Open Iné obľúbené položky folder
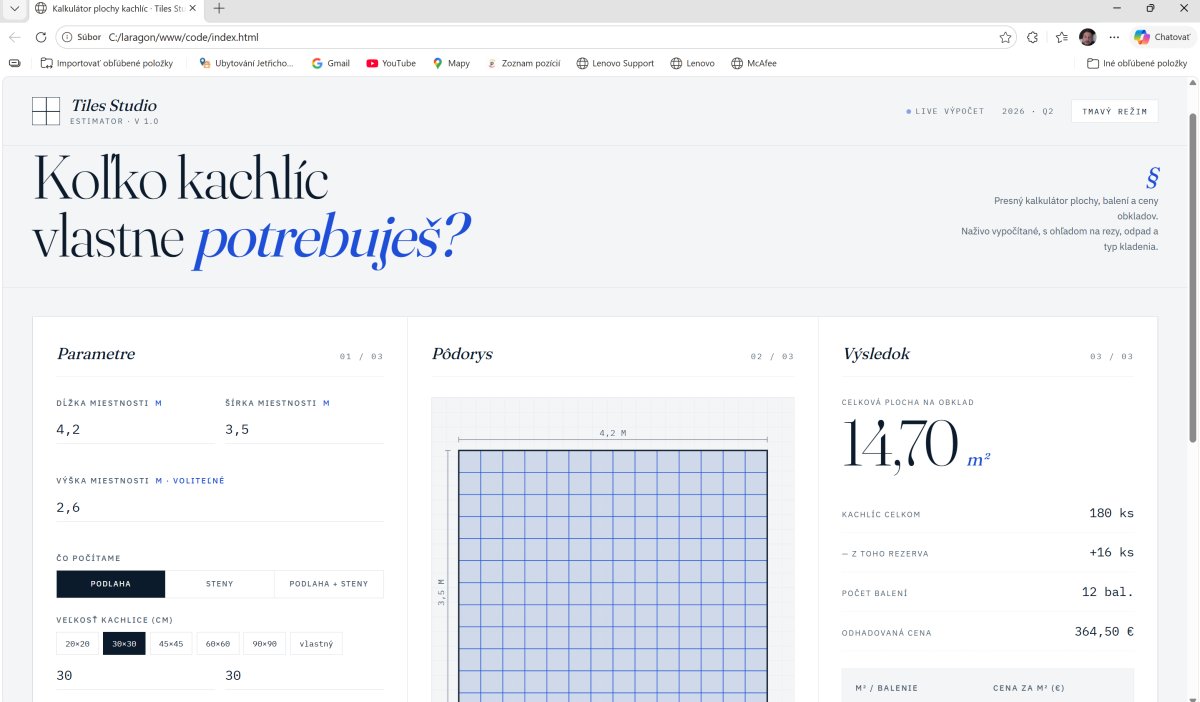Screen dimensions: 1200x702 pos(1137,63)
